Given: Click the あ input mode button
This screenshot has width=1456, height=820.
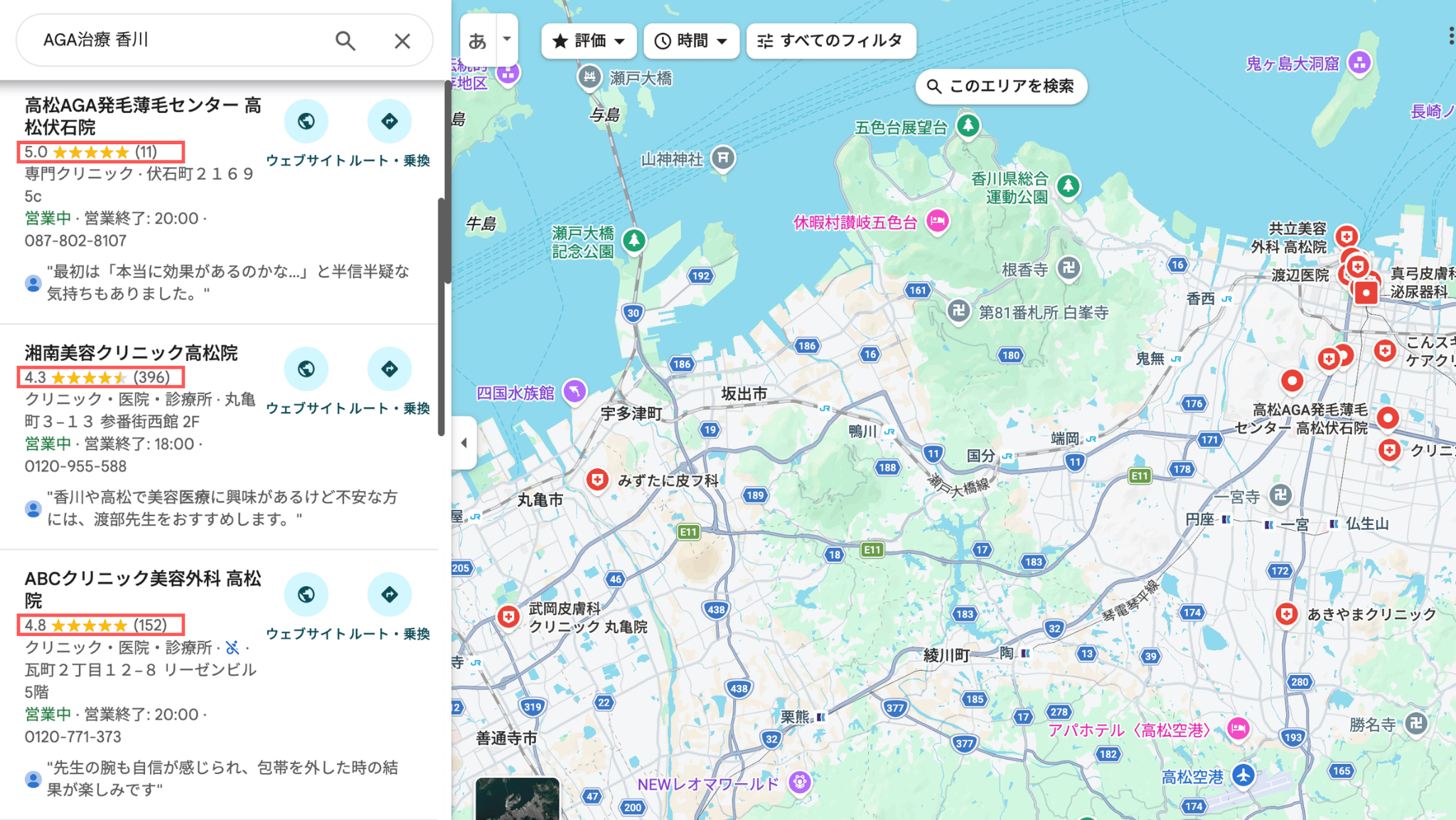Looking at the screenshot, I should pyautogui.click(x=478, y=41).
